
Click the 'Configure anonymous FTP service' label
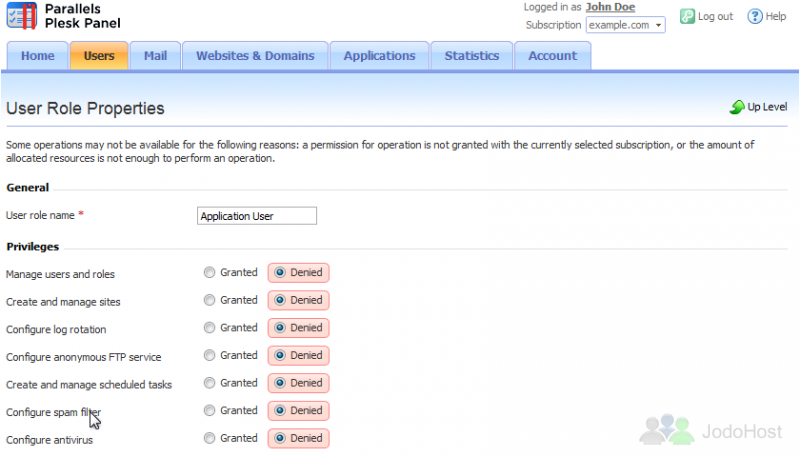(84, 357)
